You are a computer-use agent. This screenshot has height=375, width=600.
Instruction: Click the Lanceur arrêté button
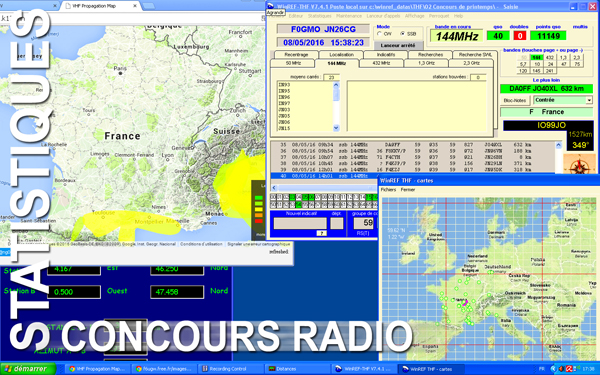(398, 46)
